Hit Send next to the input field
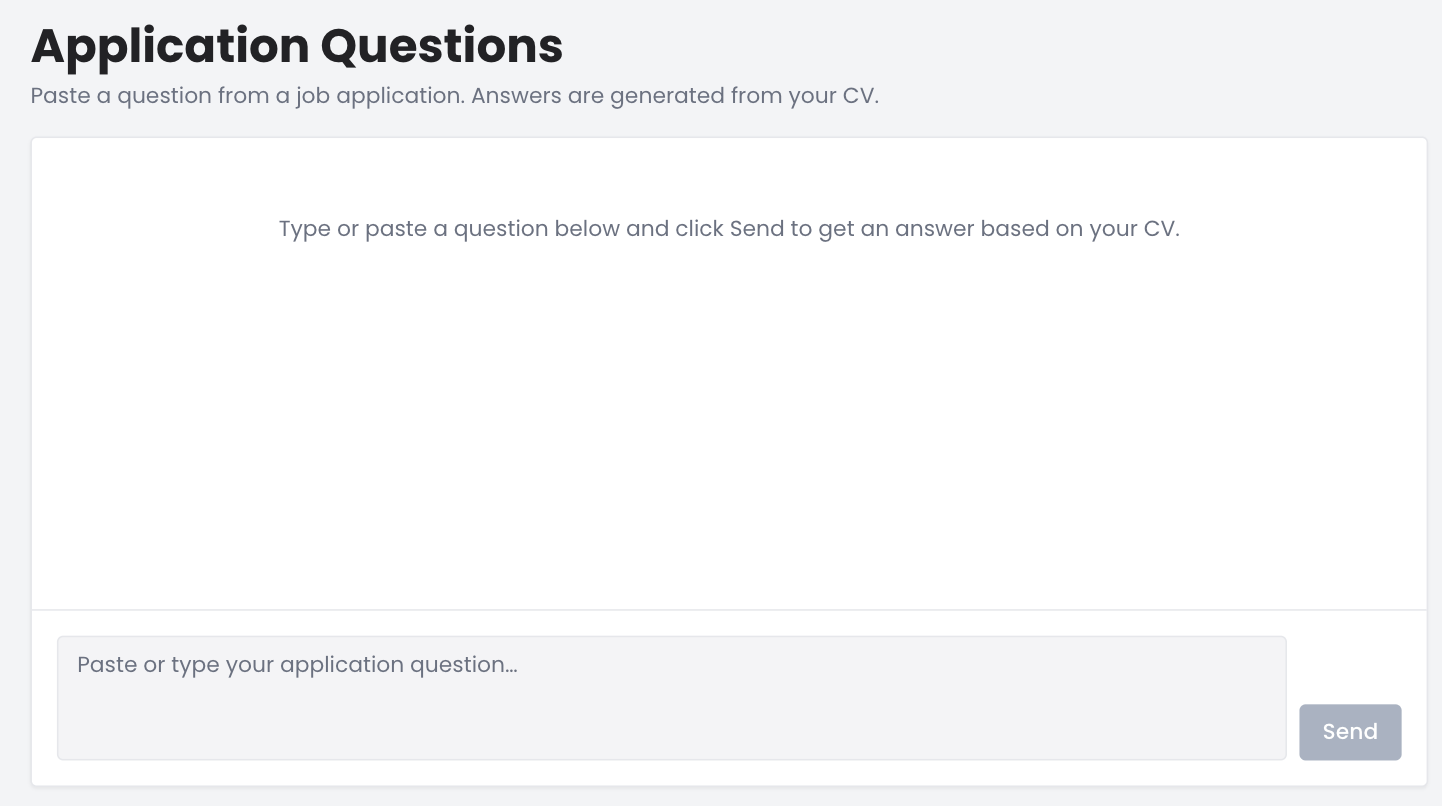This screenshot has height=806, width=1442. pos(1350,731)
